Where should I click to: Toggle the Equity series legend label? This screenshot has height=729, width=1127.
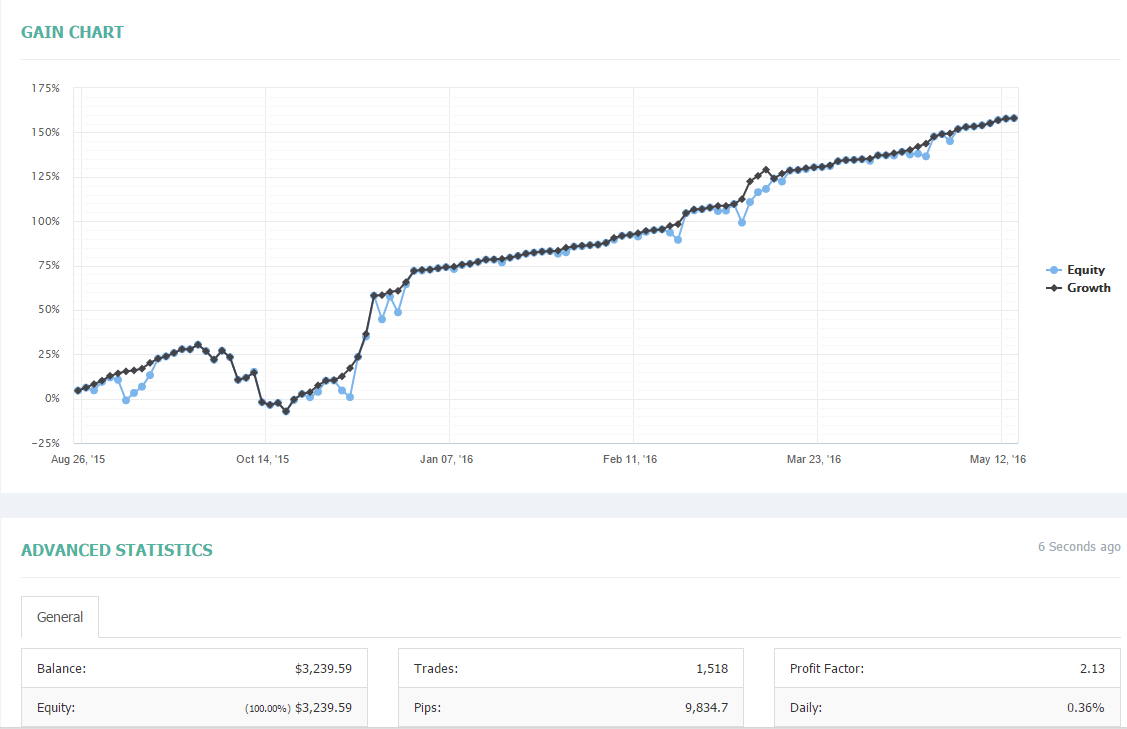1085,270
